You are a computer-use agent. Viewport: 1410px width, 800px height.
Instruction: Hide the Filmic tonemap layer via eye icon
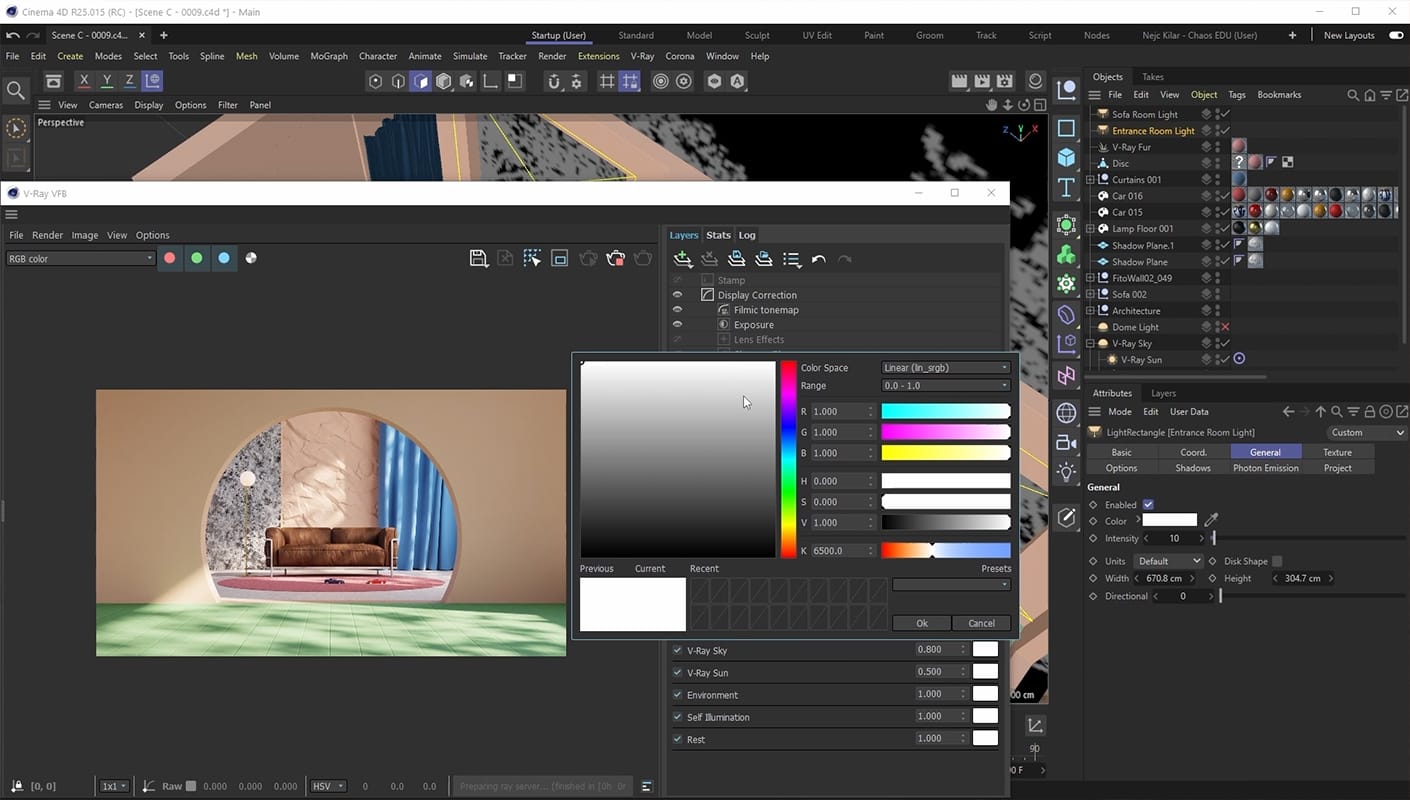tap(677, 310)
